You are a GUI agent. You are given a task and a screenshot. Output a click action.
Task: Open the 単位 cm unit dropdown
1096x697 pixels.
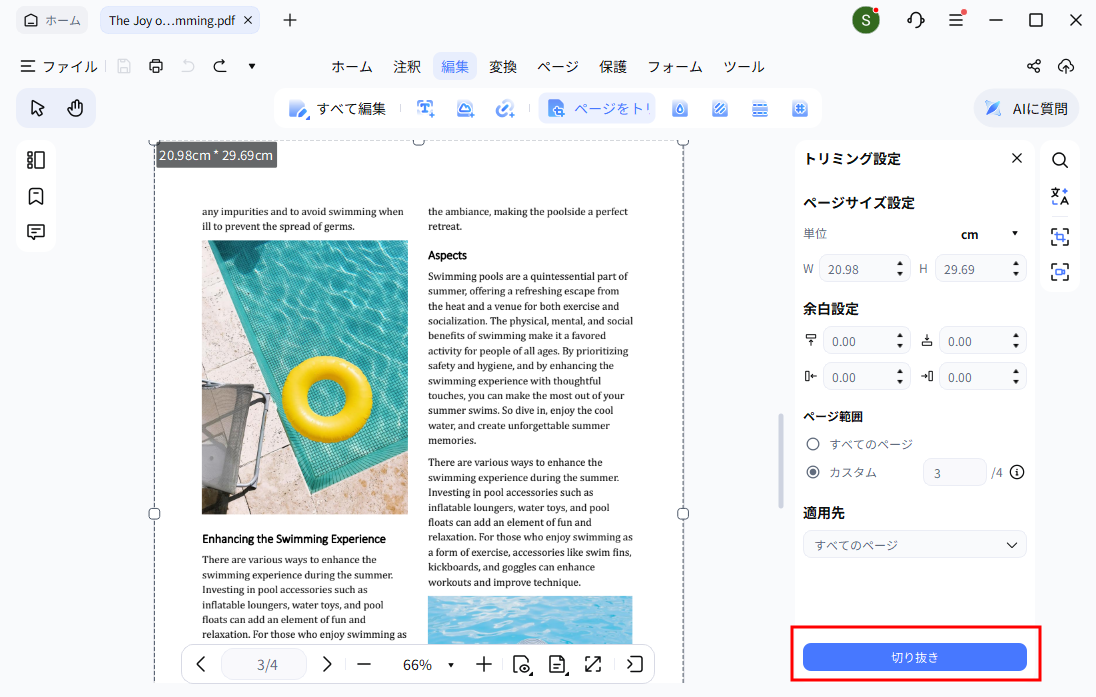coord(988,234)
